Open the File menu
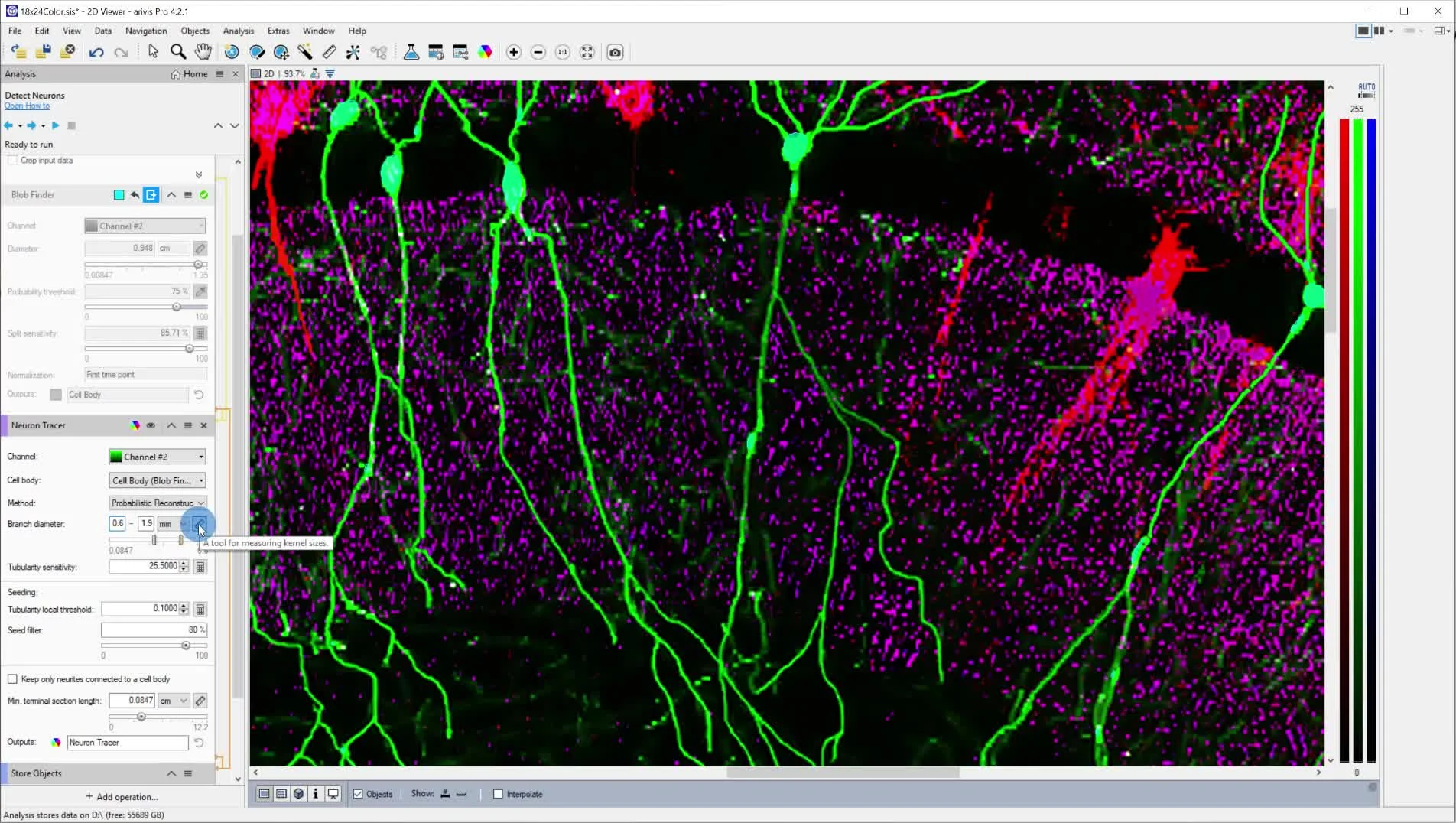Image resolution: width=1456 pixels, height=823 pixels. pyautogui.click(x=15, y=31)
